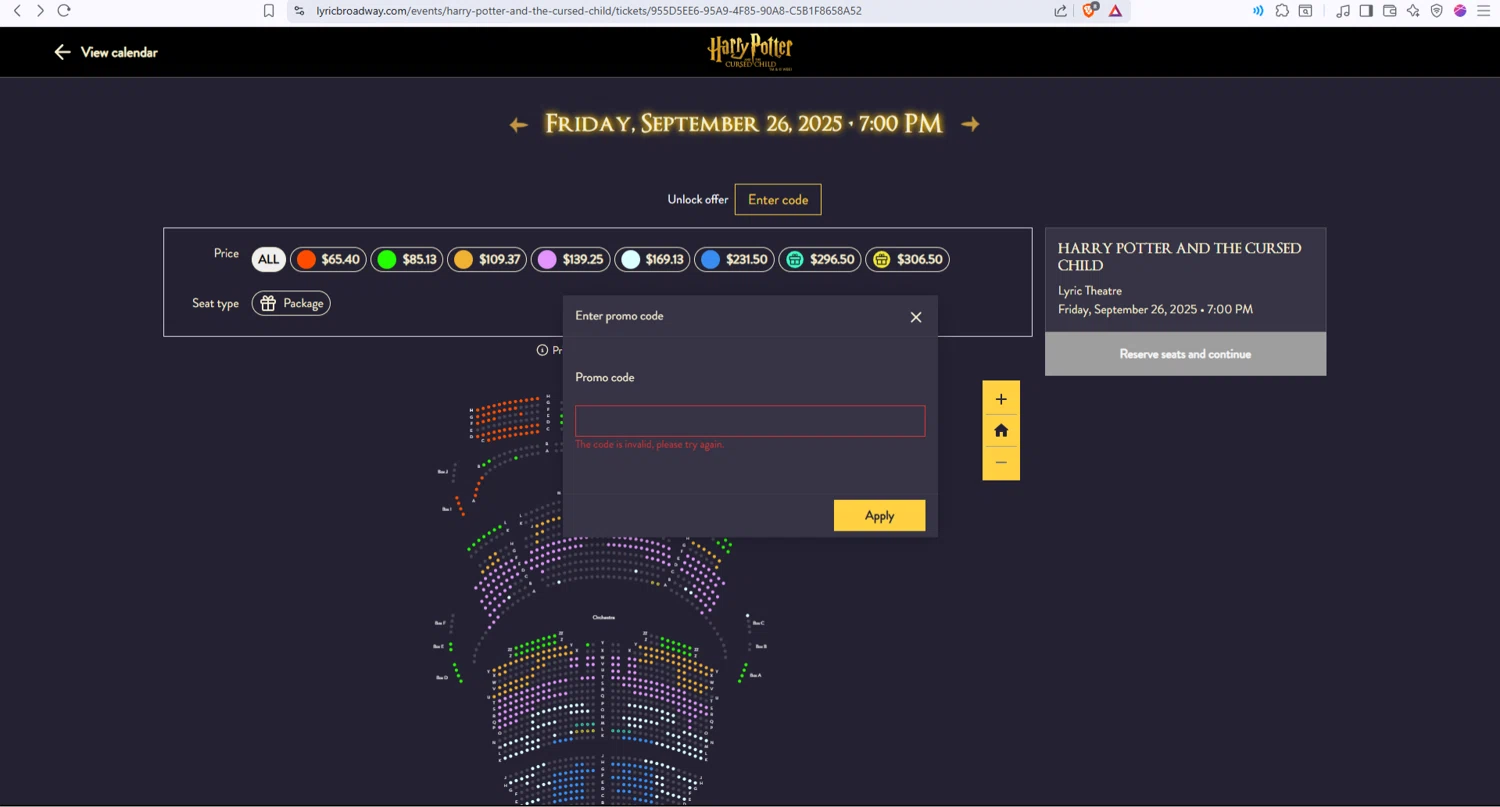This screenshot has height=807, width=1500.
Task: Open Brave VPN shield icon
Action: point(1437,11)
